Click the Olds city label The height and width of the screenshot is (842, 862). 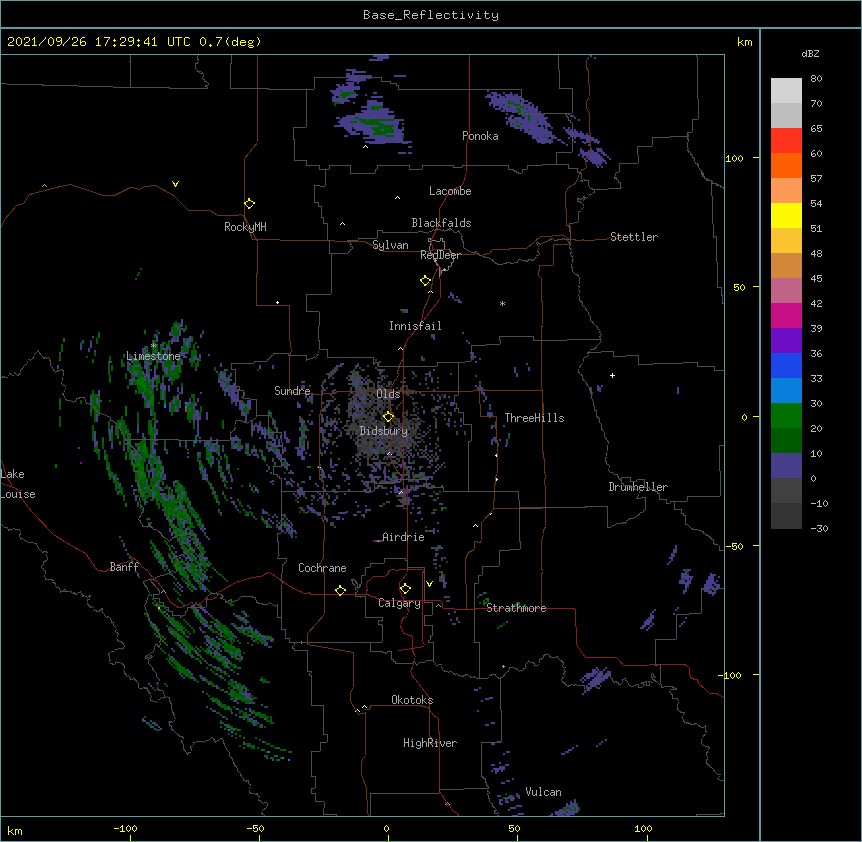coord(388,394)
